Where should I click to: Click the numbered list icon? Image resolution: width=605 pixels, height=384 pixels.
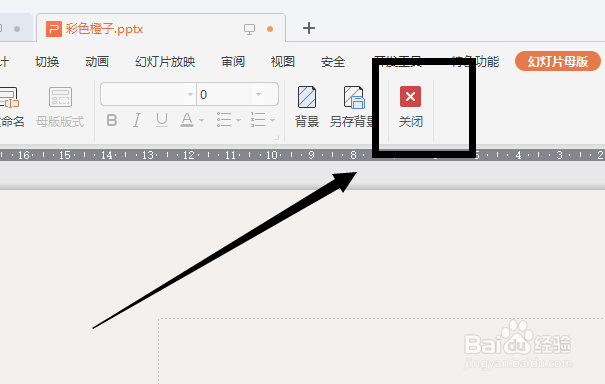[258, 120]
